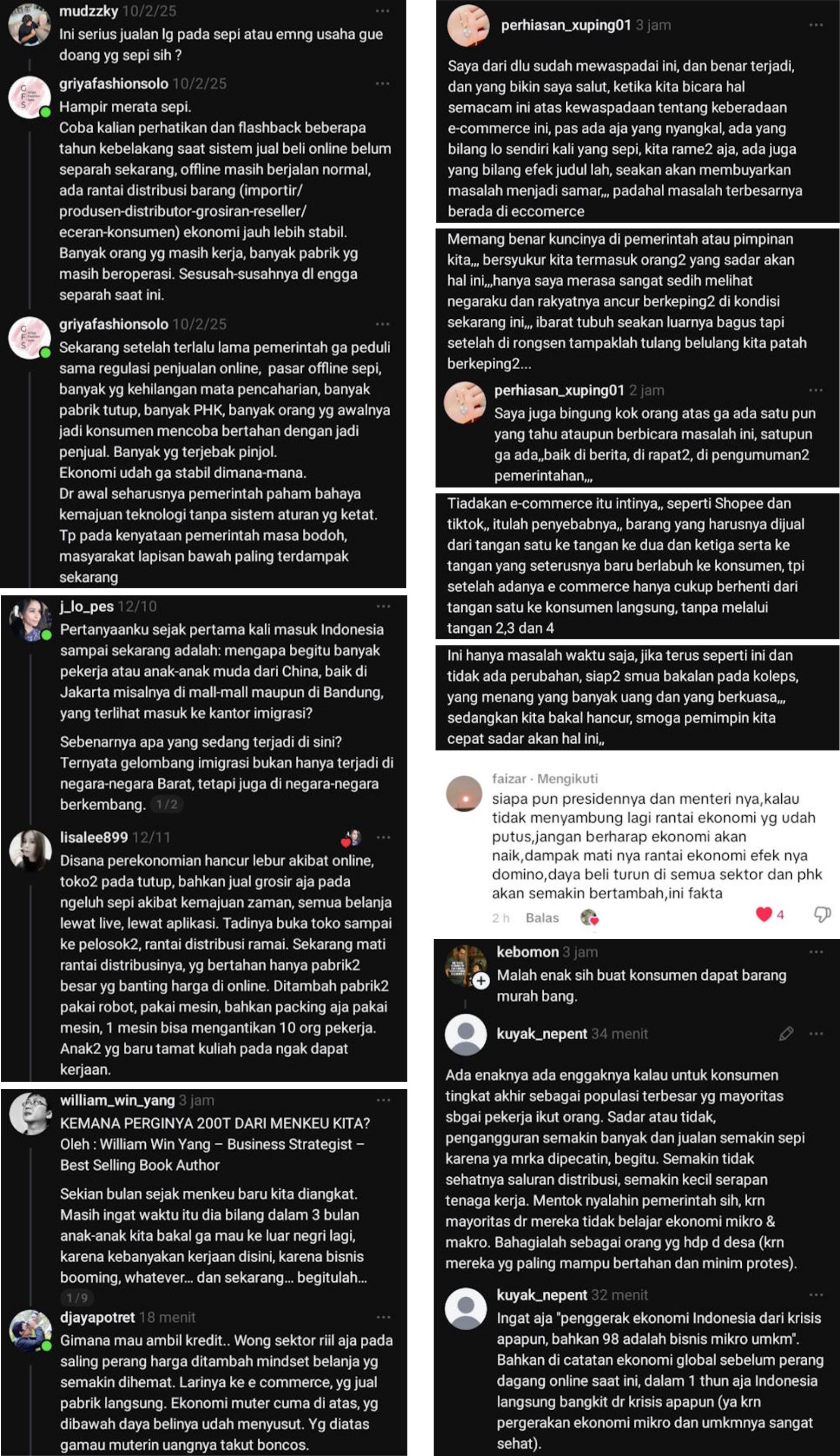Open djayapotret's profile via username

coord(97,1317)
